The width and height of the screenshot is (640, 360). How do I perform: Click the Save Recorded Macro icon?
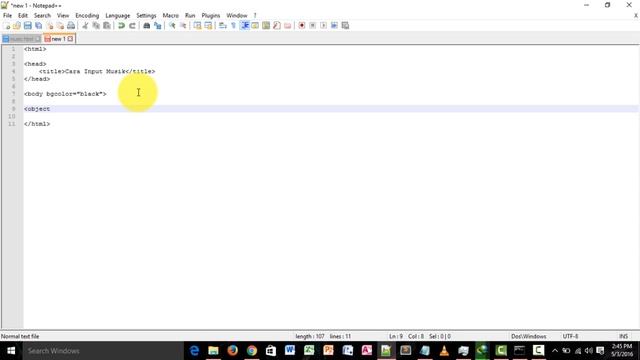pyautogui.click(x=345, y=26)
